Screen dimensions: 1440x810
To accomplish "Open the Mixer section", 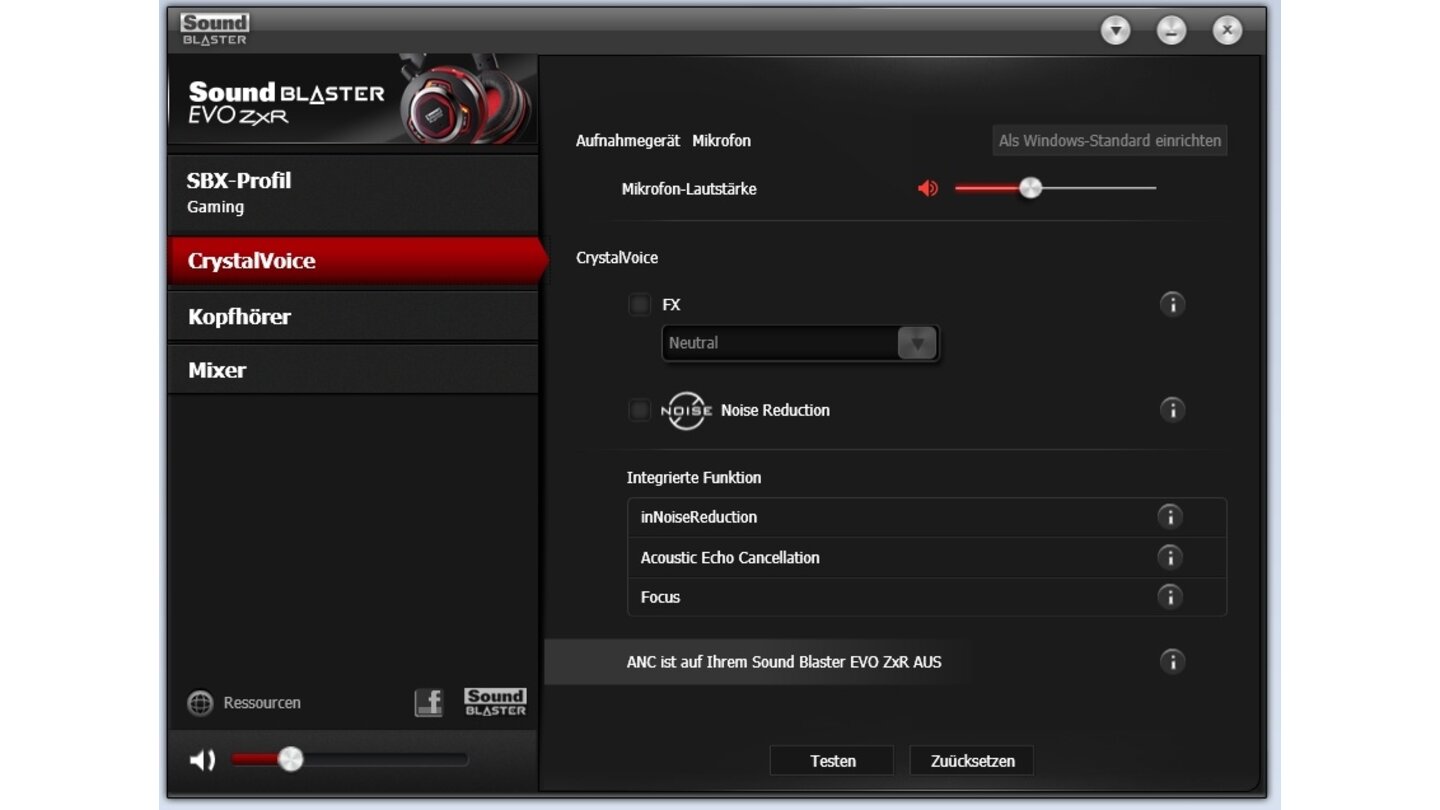I will pyautogui.click(x=353, y=370).
